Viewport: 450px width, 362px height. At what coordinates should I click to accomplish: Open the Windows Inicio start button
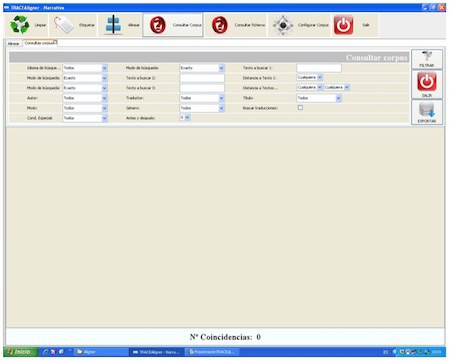click(21, 352)
